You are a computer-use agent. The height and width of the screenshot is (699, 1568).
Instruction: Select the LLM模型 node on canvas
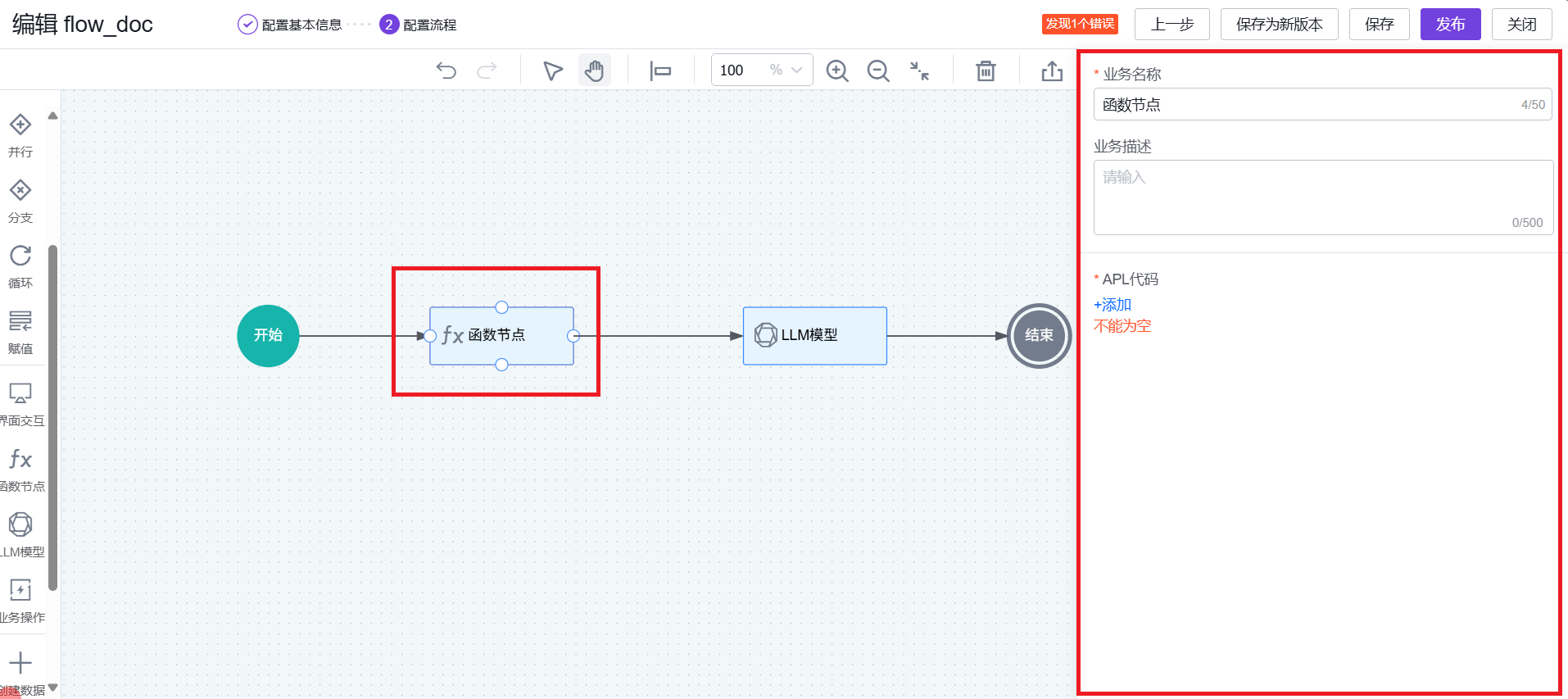[814, 335]
